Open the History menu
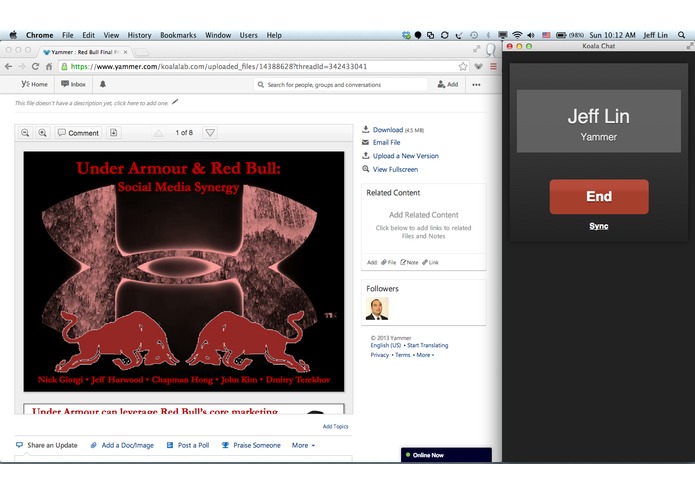This screenshot has width=695, height=494. click(139, 35)
